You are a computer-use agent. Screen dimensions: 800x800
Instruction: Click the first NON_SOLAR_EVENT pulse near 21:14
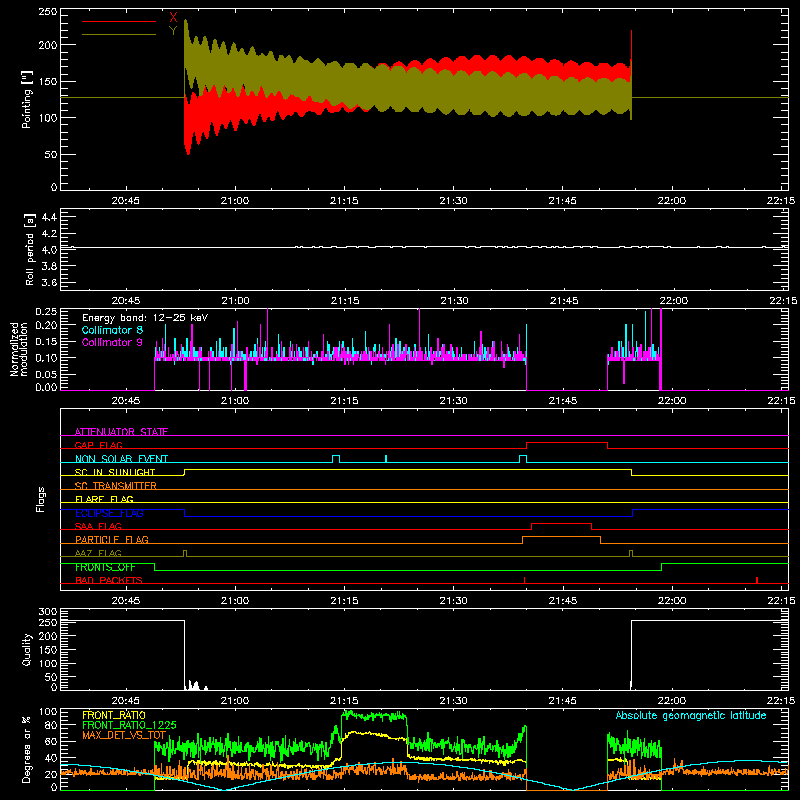[336, 457]
